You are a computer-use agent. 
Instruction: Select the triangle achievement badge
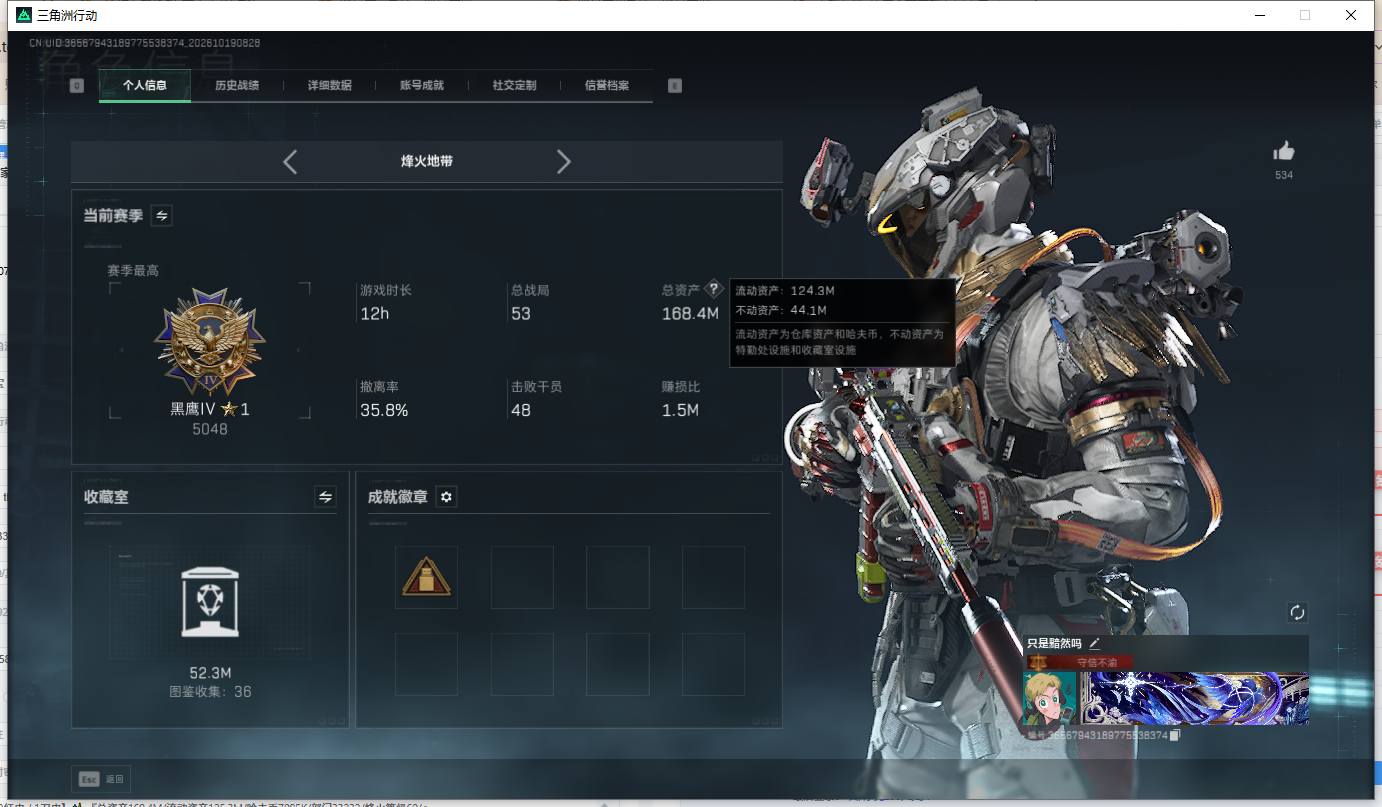(427, 577)
